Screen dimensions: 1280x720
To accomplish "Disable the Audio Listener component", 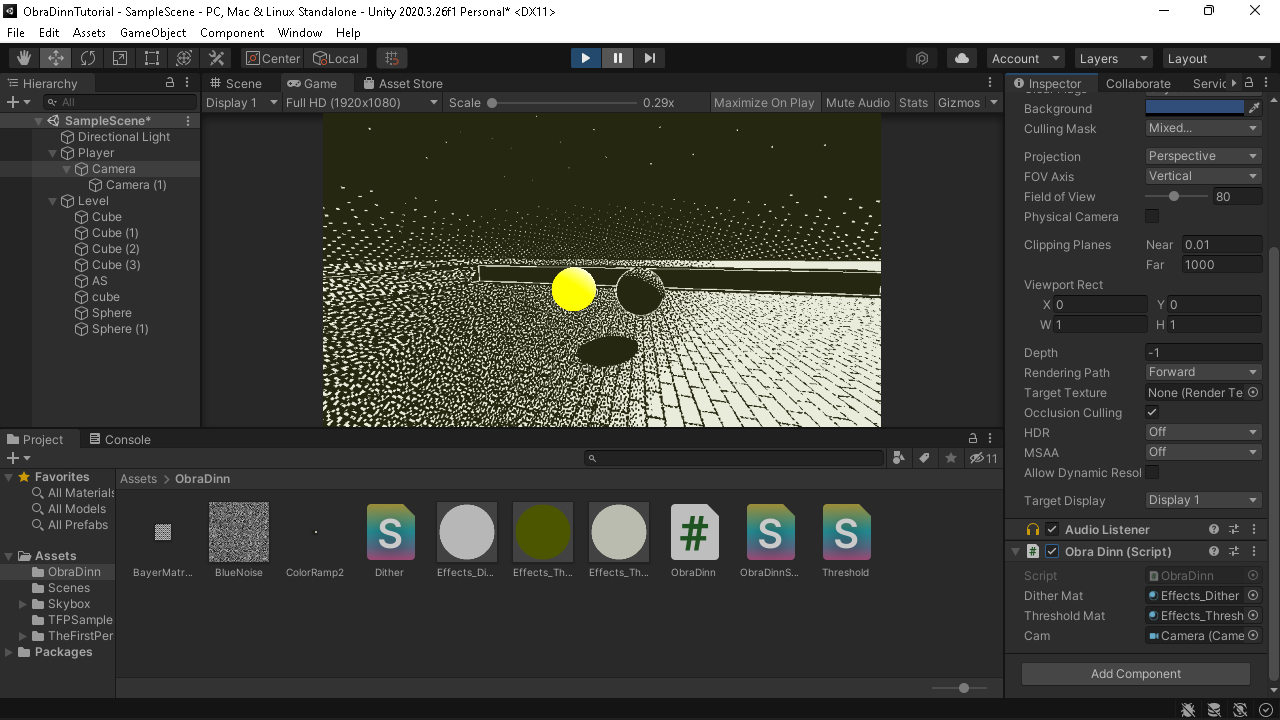I will tap(1052, 530).
